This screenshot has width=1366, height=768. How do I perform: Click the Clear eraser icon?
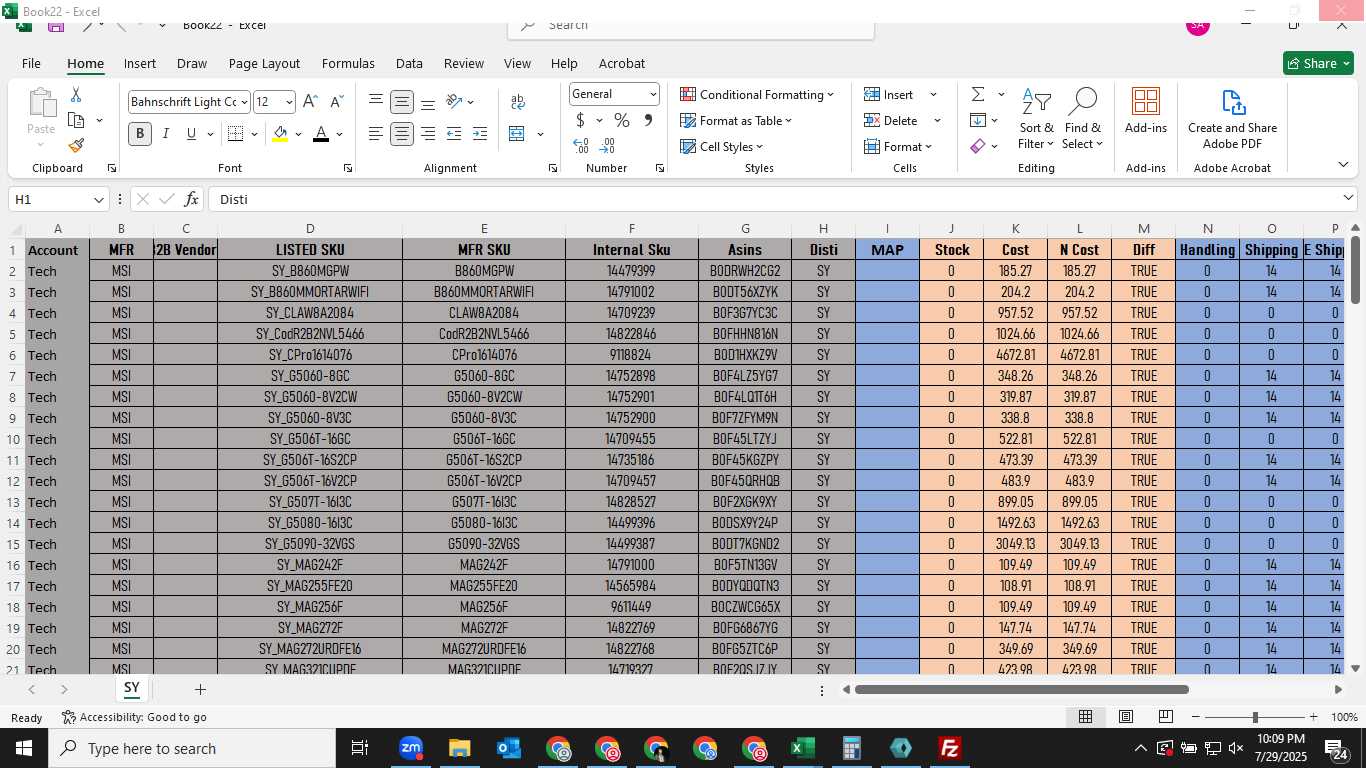(x=978, y=146)
